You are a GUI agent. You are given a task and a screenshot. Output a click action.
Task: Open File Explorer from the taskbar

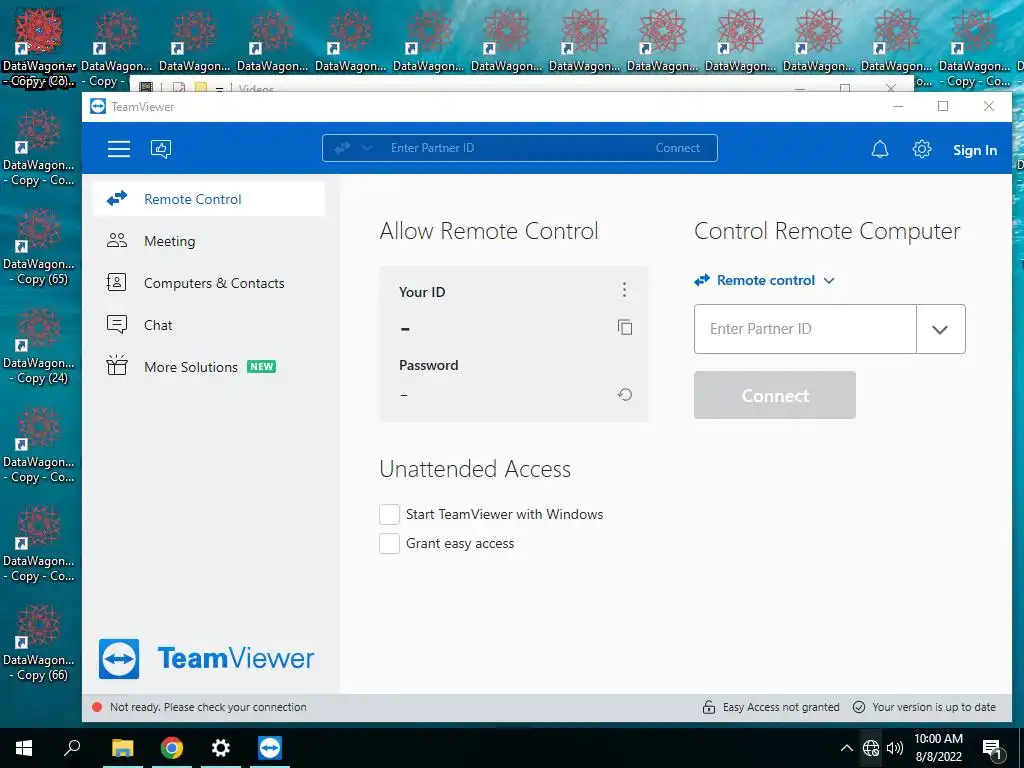[122, 748]
